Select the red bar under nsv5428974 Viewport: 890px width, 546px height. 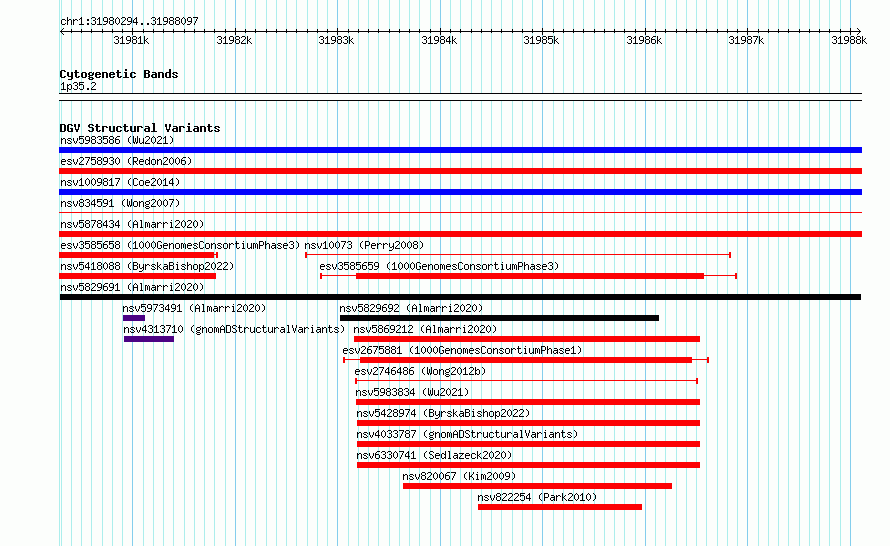click(528, 423)
